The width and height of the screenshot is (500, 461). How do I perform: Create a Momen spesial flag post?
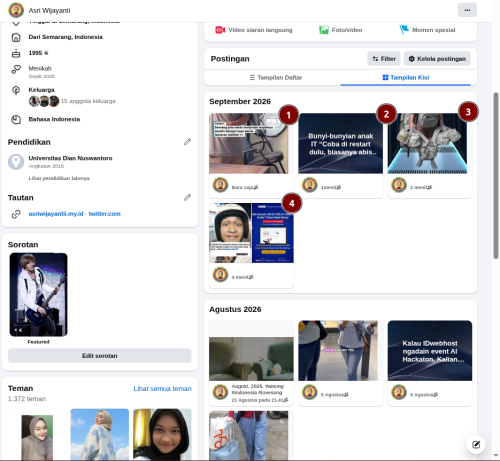point(427,30)
